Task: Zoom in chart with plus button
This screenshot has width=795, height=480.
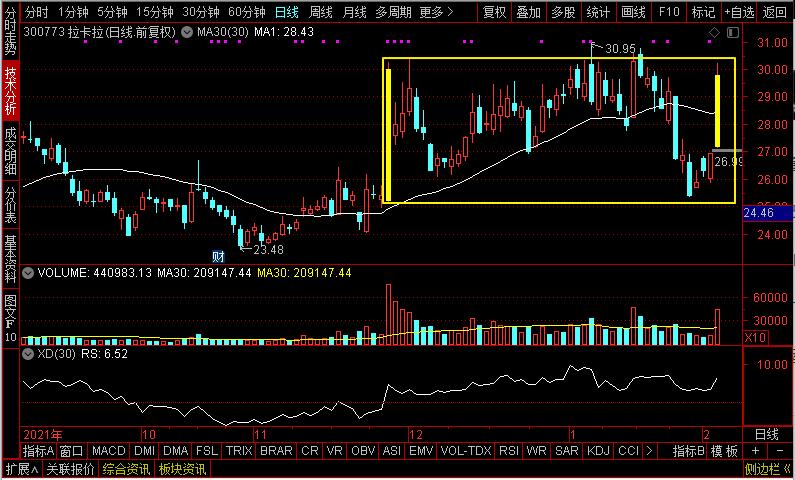Action: [x=755, y=451]
